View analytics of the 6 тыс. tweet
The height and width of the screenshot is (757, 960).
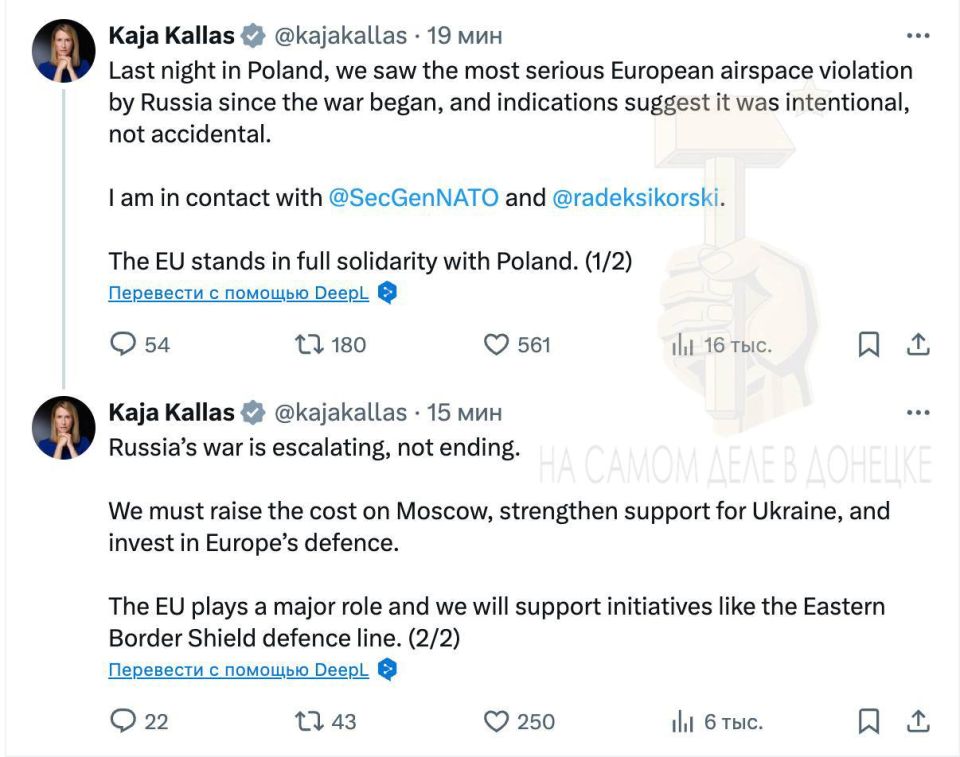point(683,721)
